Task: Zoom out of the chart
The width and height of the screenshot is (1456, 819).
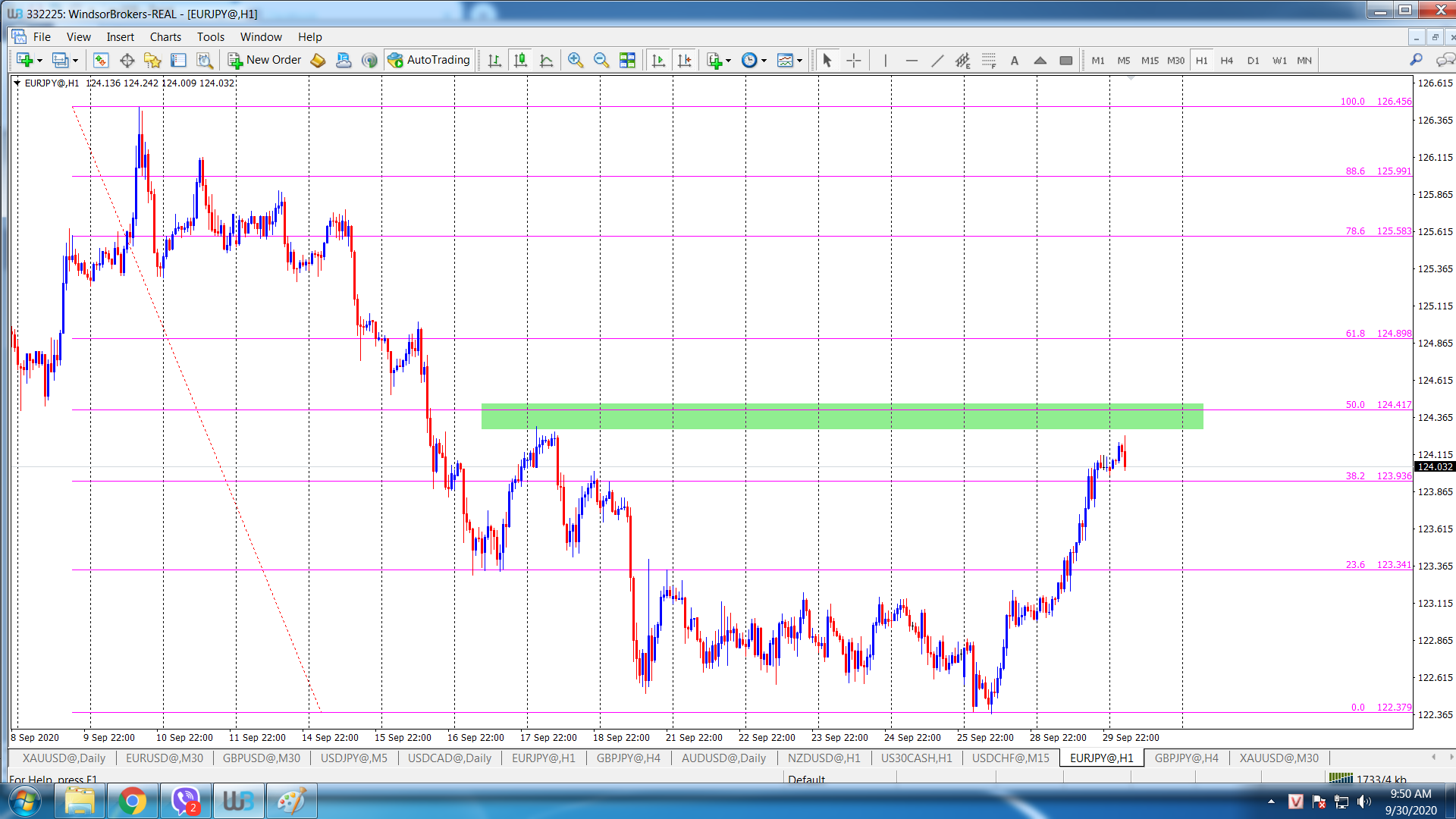Action: tap(601, 60)
